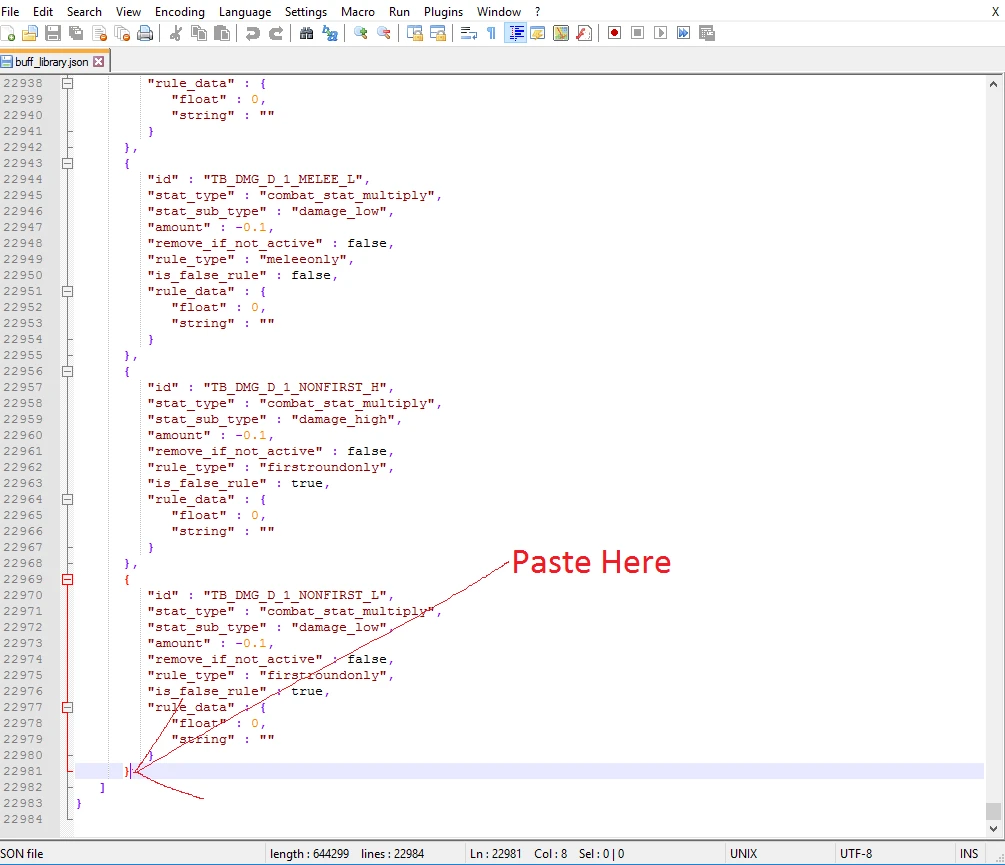Collapse the red fold marker at line 22969
This screenshot has width=1005, height=865.
click(x=68, y=579)
